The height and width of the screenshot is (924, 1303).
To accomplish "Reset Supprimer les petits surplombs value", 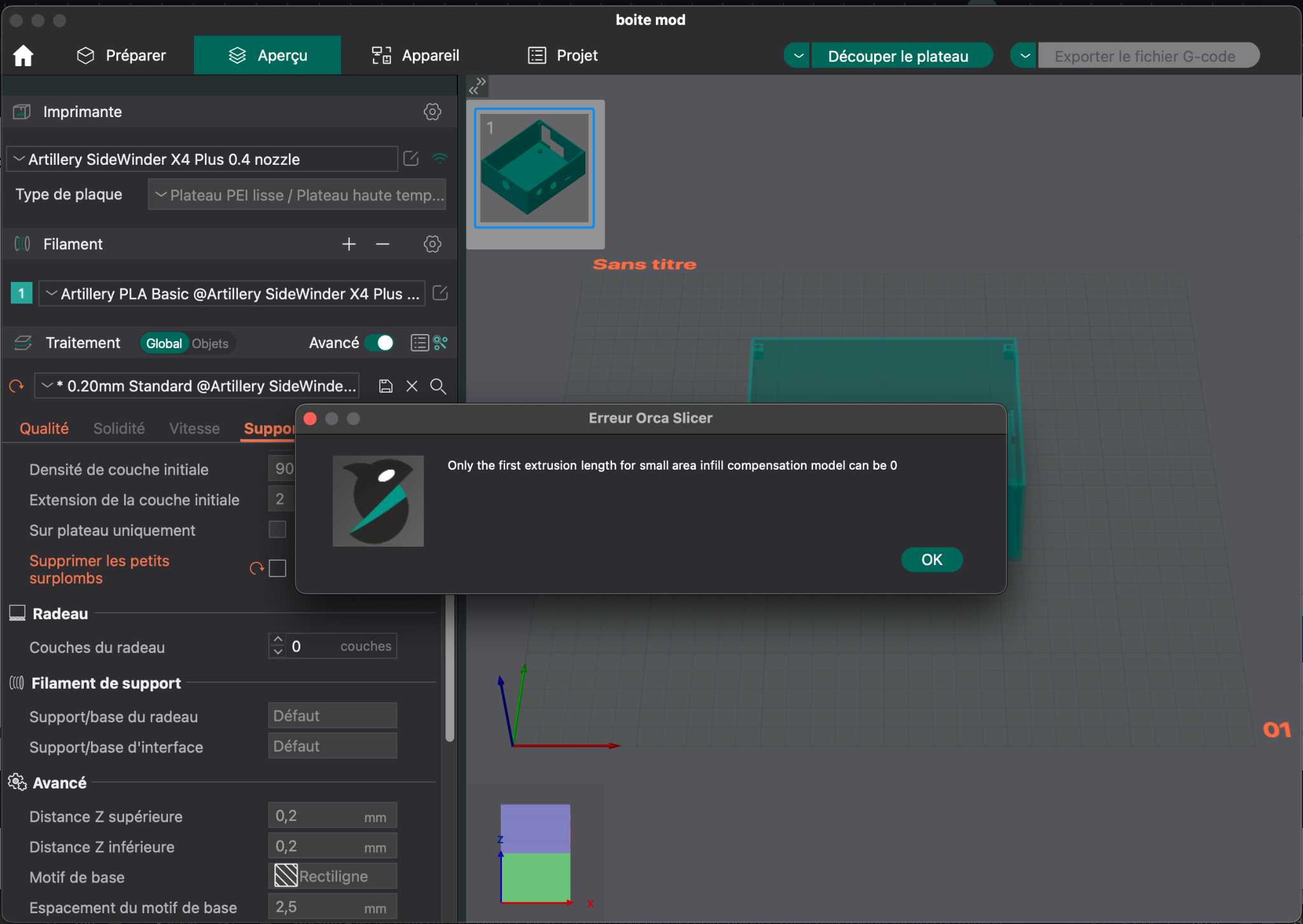I will tap(256, 568).
